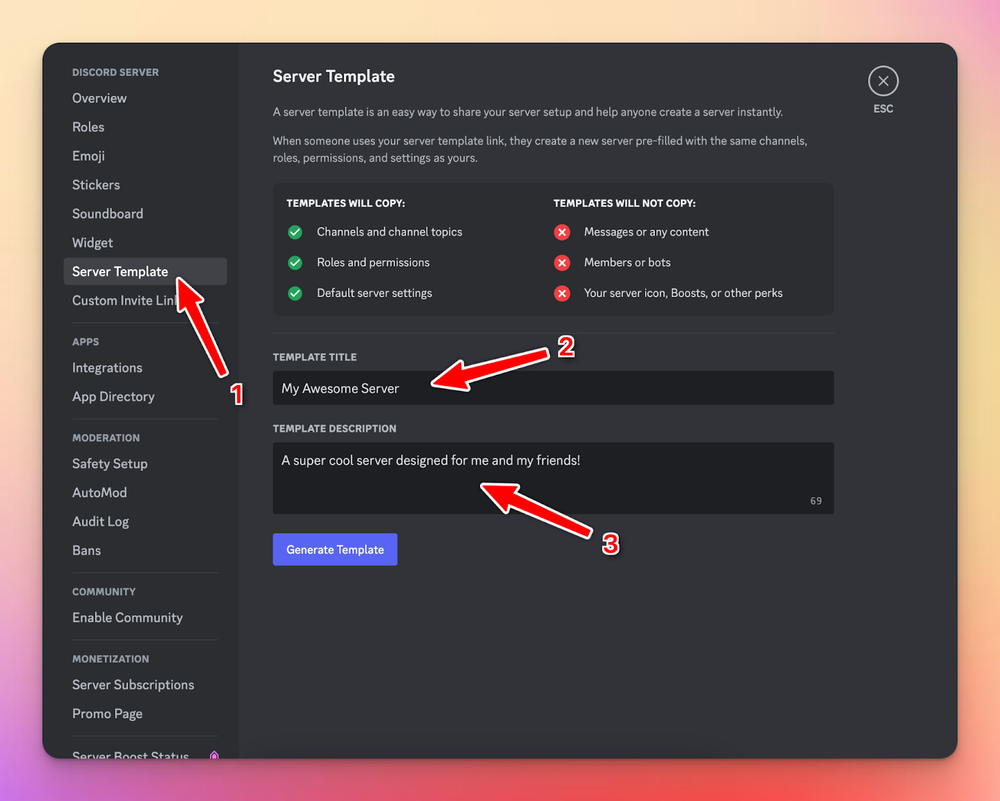Click red X beside Members or bots

[x=562, y=263]
